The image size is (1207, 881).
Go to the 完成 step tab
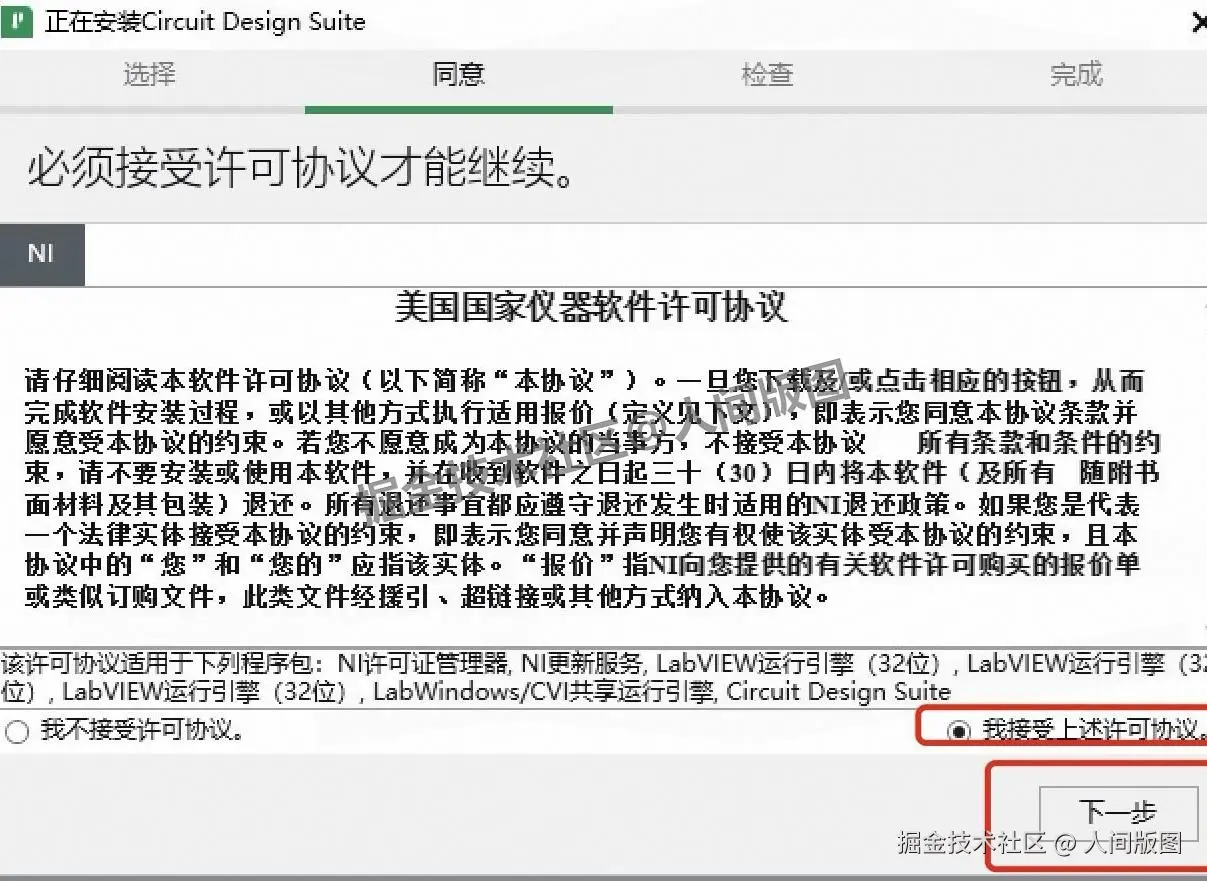point(1075,75)
